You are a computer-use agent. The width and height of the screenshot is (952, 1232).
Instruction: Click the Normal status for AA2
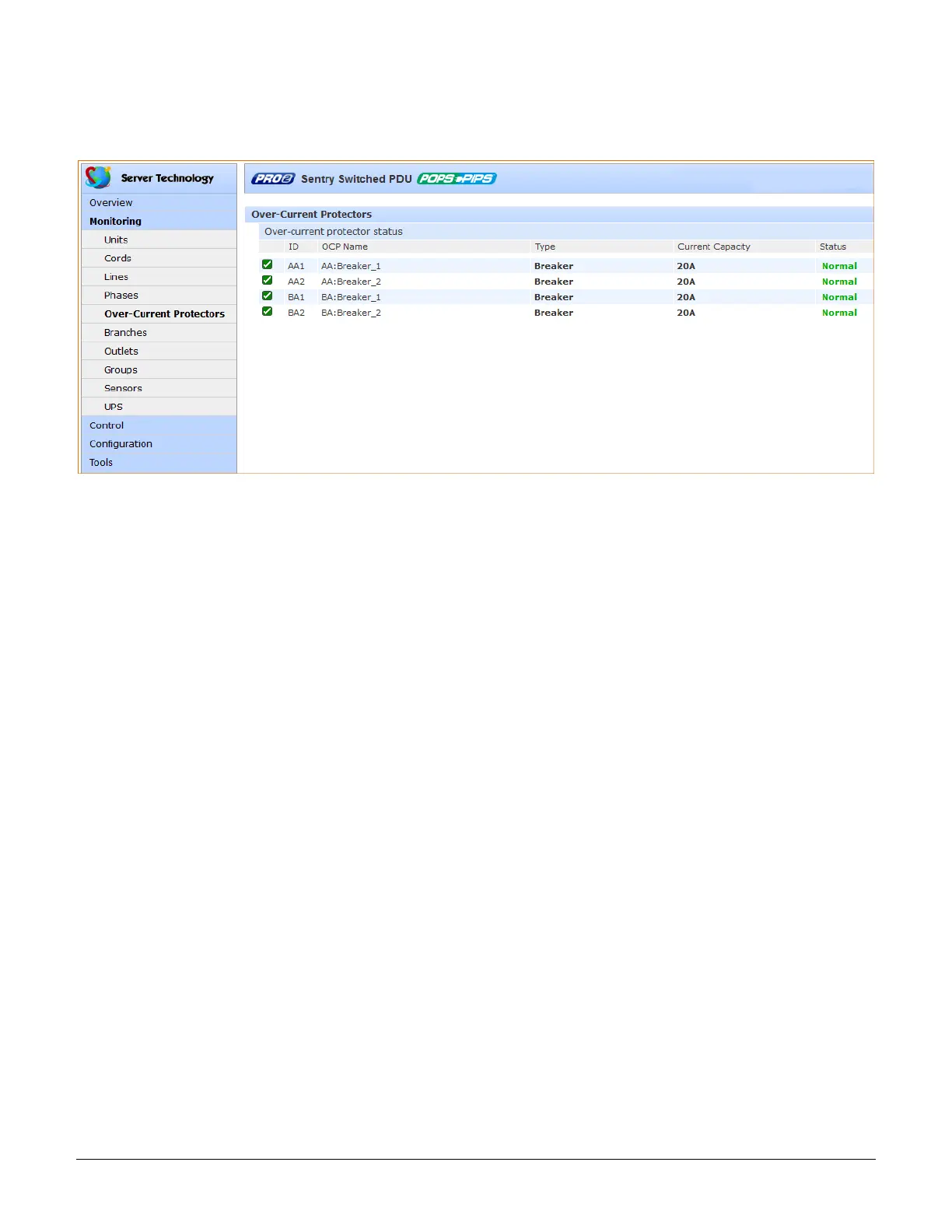[x=839, y=282]
